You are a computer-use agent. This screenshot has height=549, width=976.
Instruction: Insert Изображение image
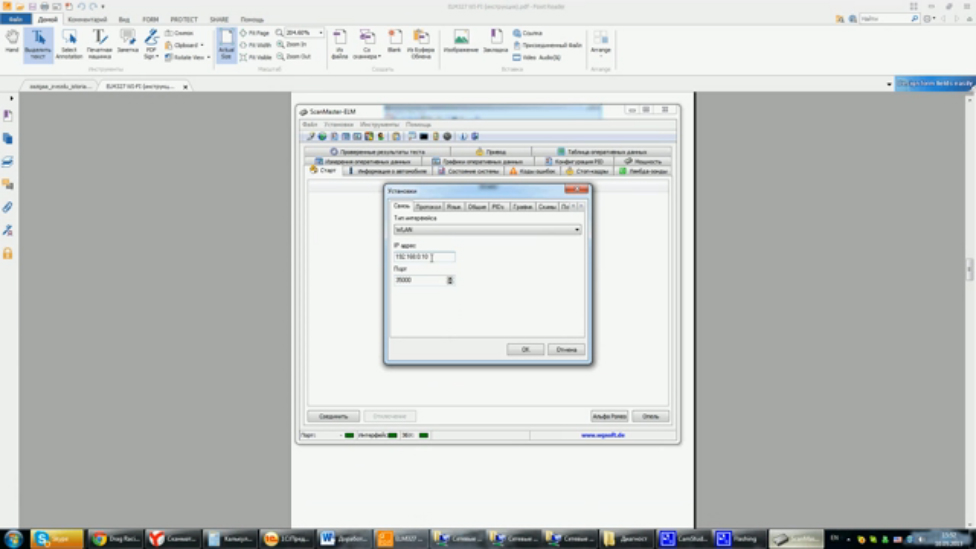pos(461,41)
